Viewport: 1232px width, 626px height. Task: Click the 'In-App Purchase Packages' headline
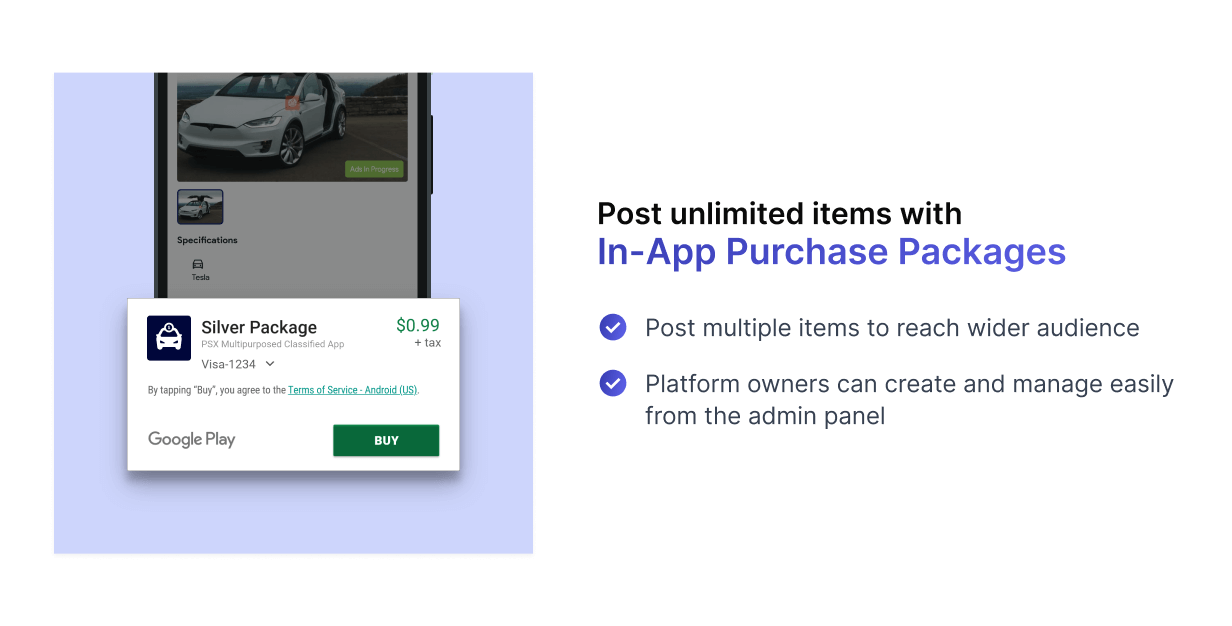point(831,252)
